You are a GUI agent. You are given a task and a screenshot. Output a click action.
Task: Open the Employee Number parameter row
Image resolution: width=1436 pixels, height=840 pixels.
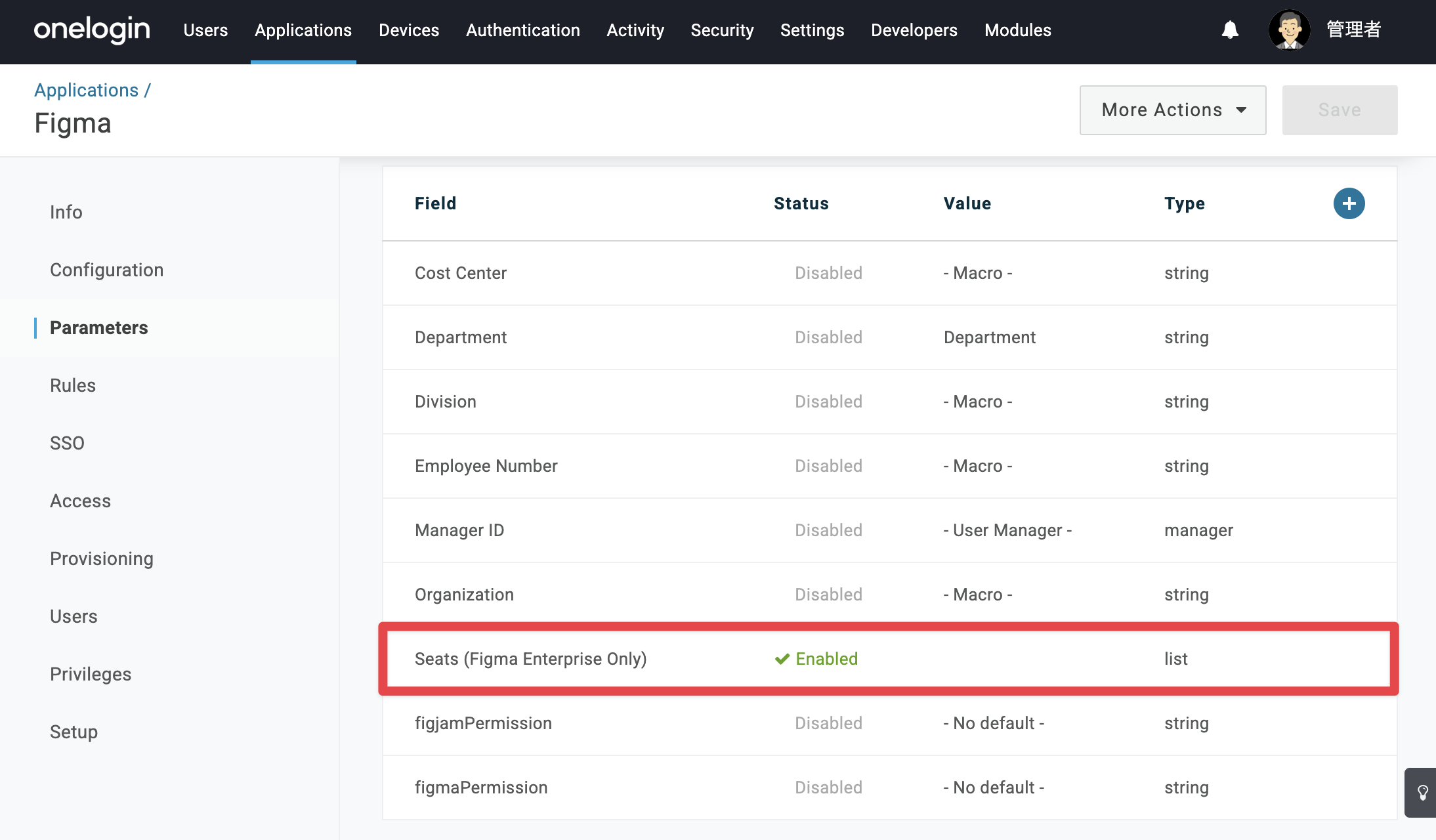click(889, 466)
